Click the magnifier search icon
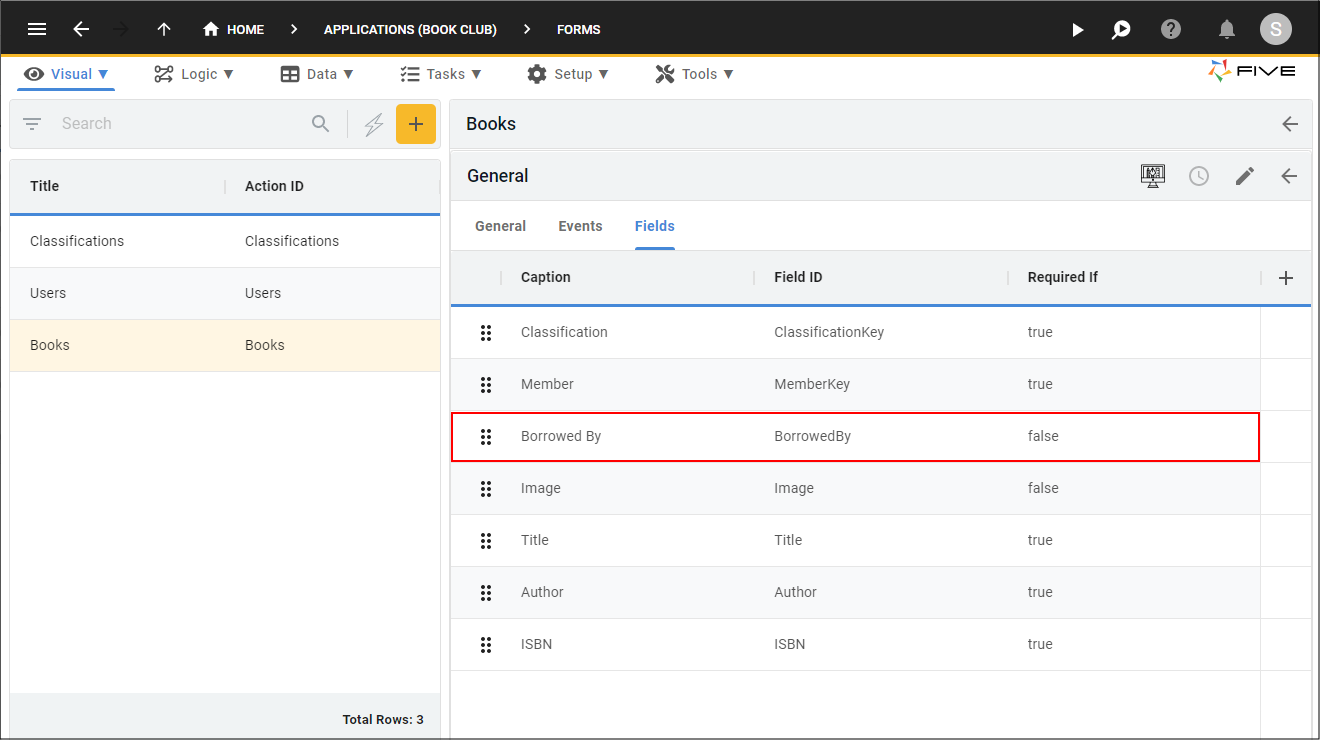Image resolution: width=1320 pixels, height=740 pixels. coord(320,124)
